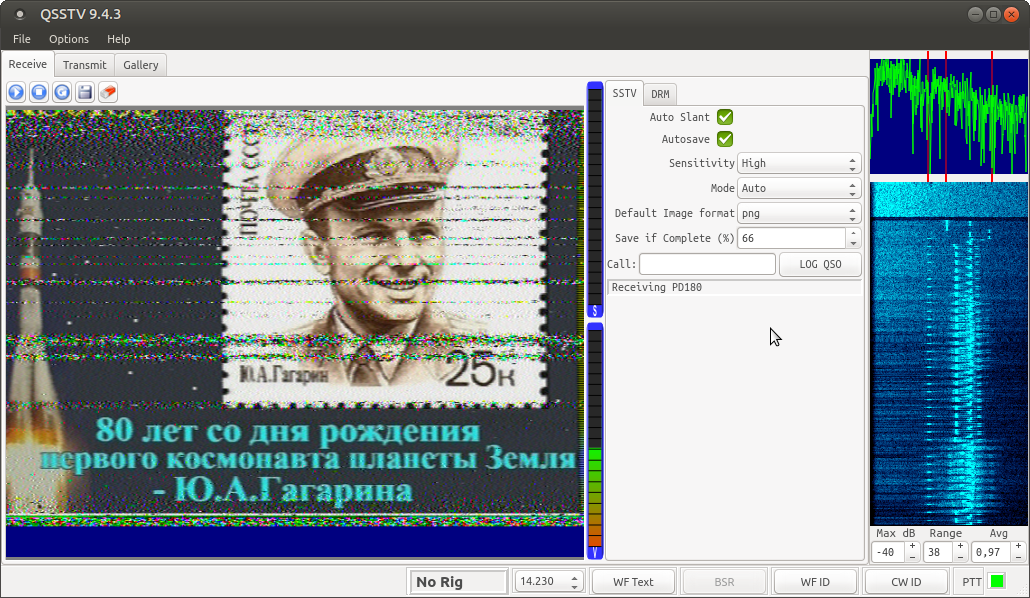Erase the received image with eraser icon

[108, 92]
